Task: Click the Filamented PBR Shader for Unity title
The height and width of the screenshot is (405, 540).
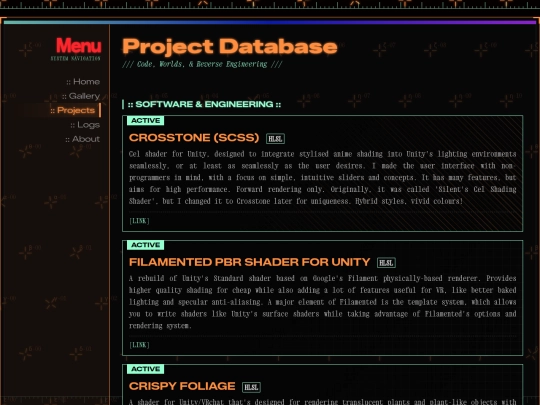Action: point(249,262)
